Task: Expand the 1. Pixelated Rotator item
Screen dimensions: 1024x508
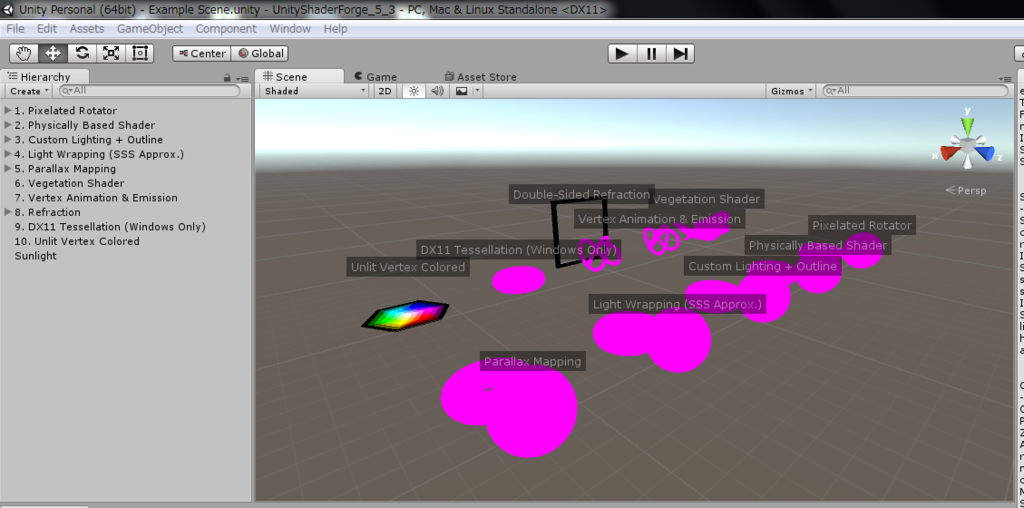Action: [8, 111]
